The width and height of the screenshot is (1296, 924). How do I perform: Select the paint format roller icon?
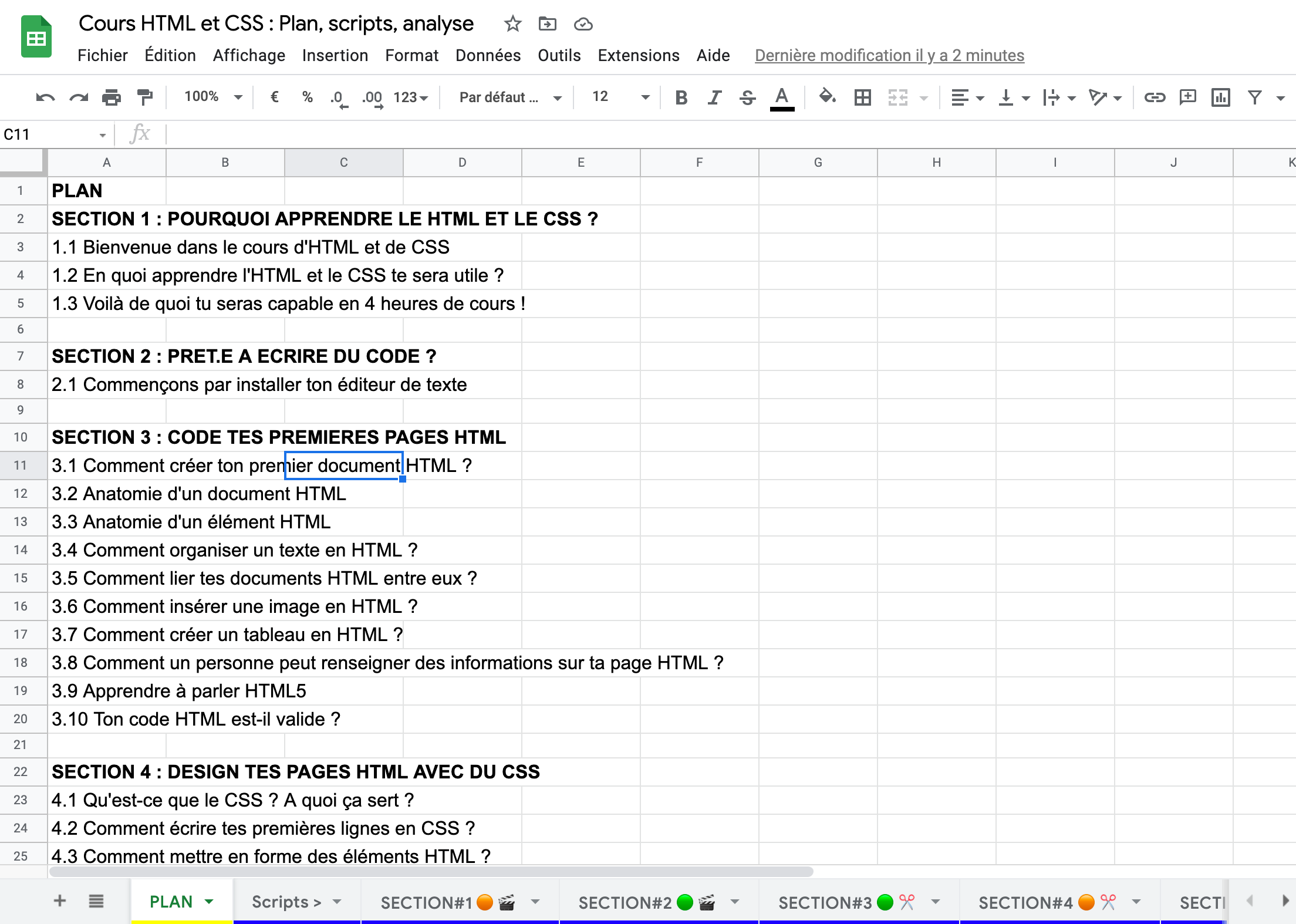point(144,97)
